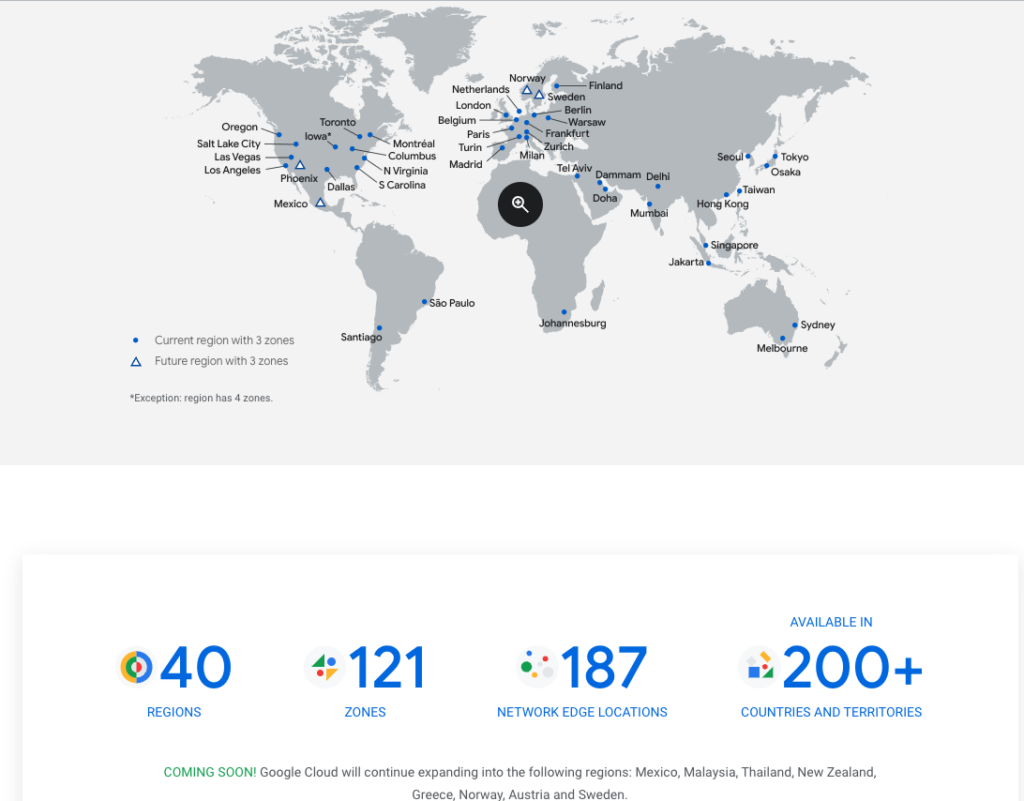Screen dimensions: 1024x801
Task: Click the São Paulo region dot
Action: point(424,302)
